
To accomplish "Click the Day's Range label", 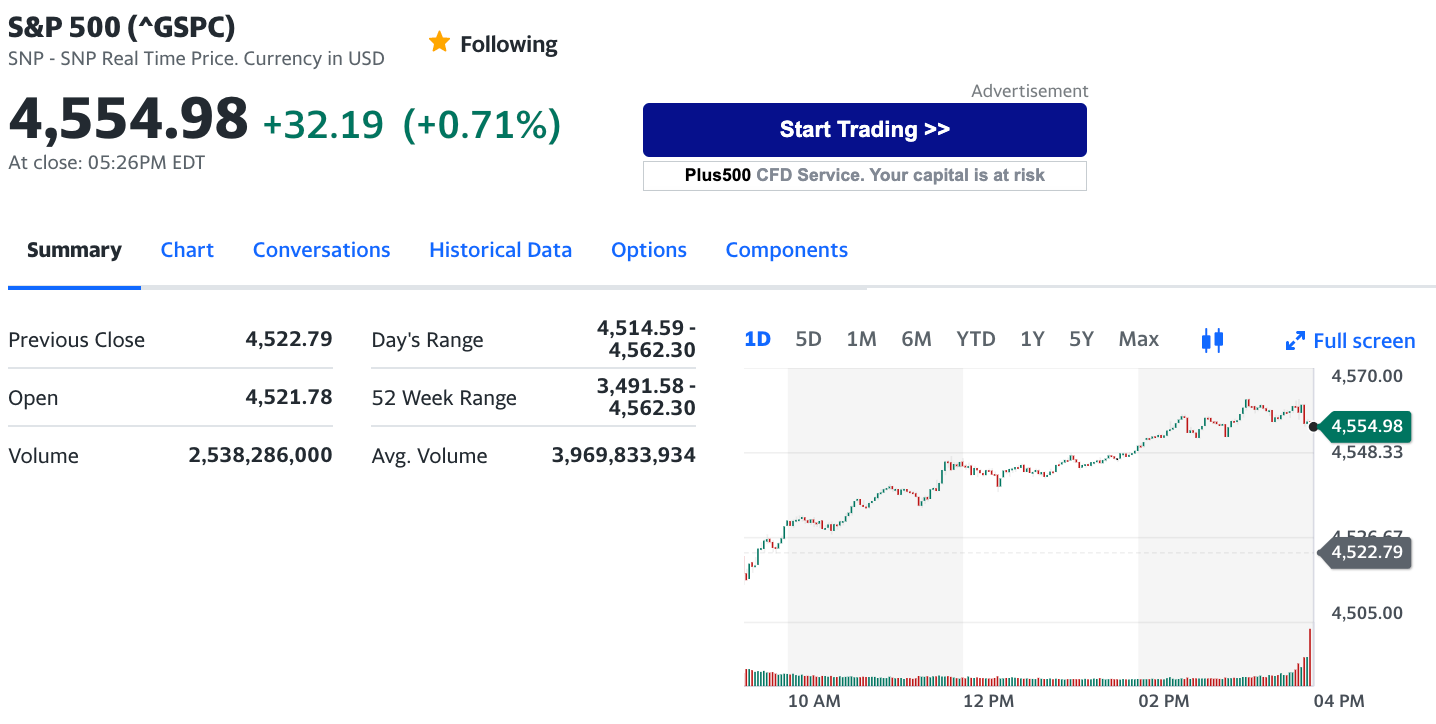I will [427, 340].
